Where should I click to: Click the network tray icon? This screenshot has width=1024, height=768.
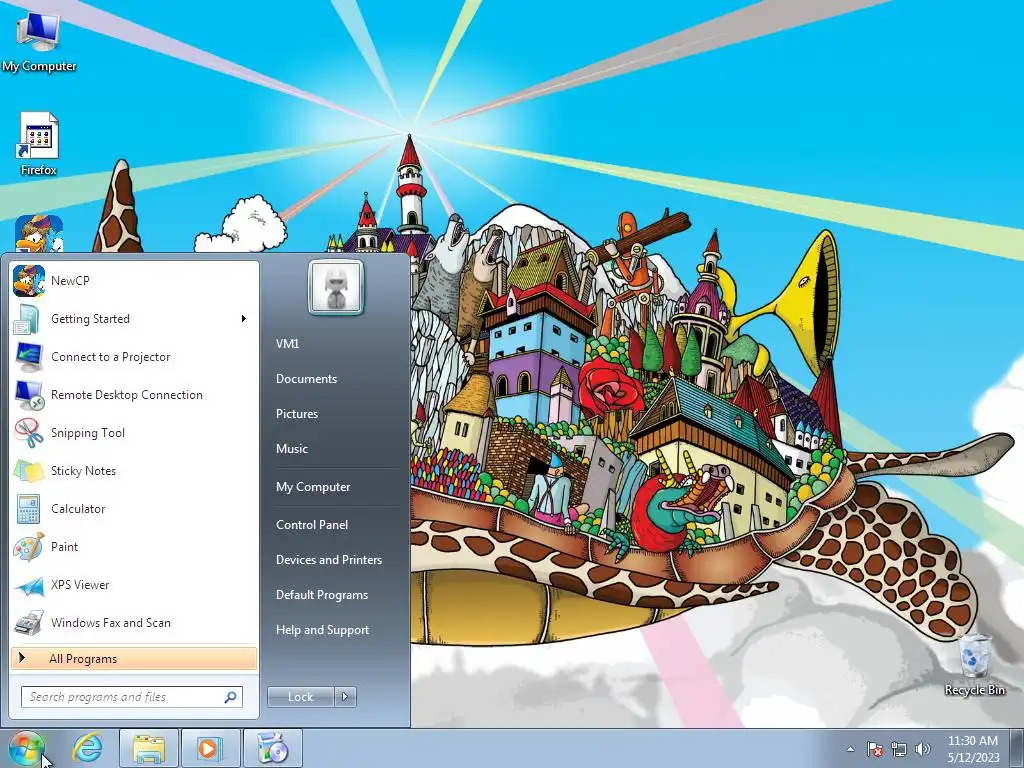tap(899, 749)
